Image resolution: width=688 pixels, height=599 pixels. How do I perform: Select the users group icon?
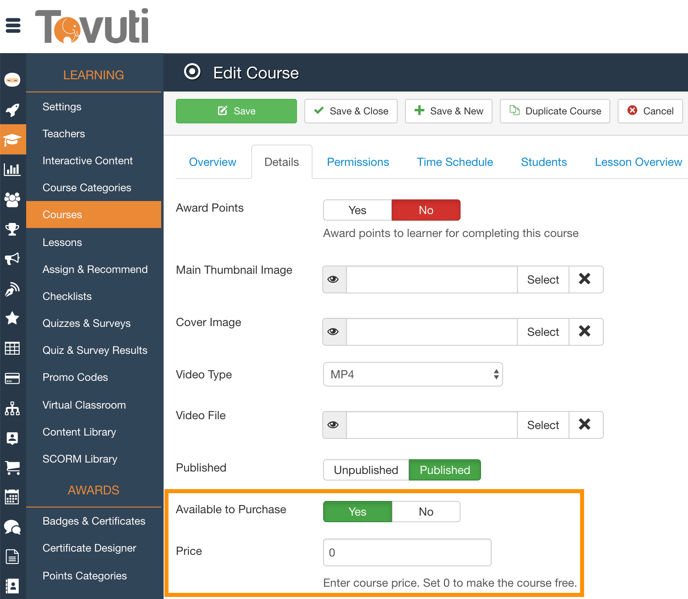pyautogui.click(x=12, y=200)
